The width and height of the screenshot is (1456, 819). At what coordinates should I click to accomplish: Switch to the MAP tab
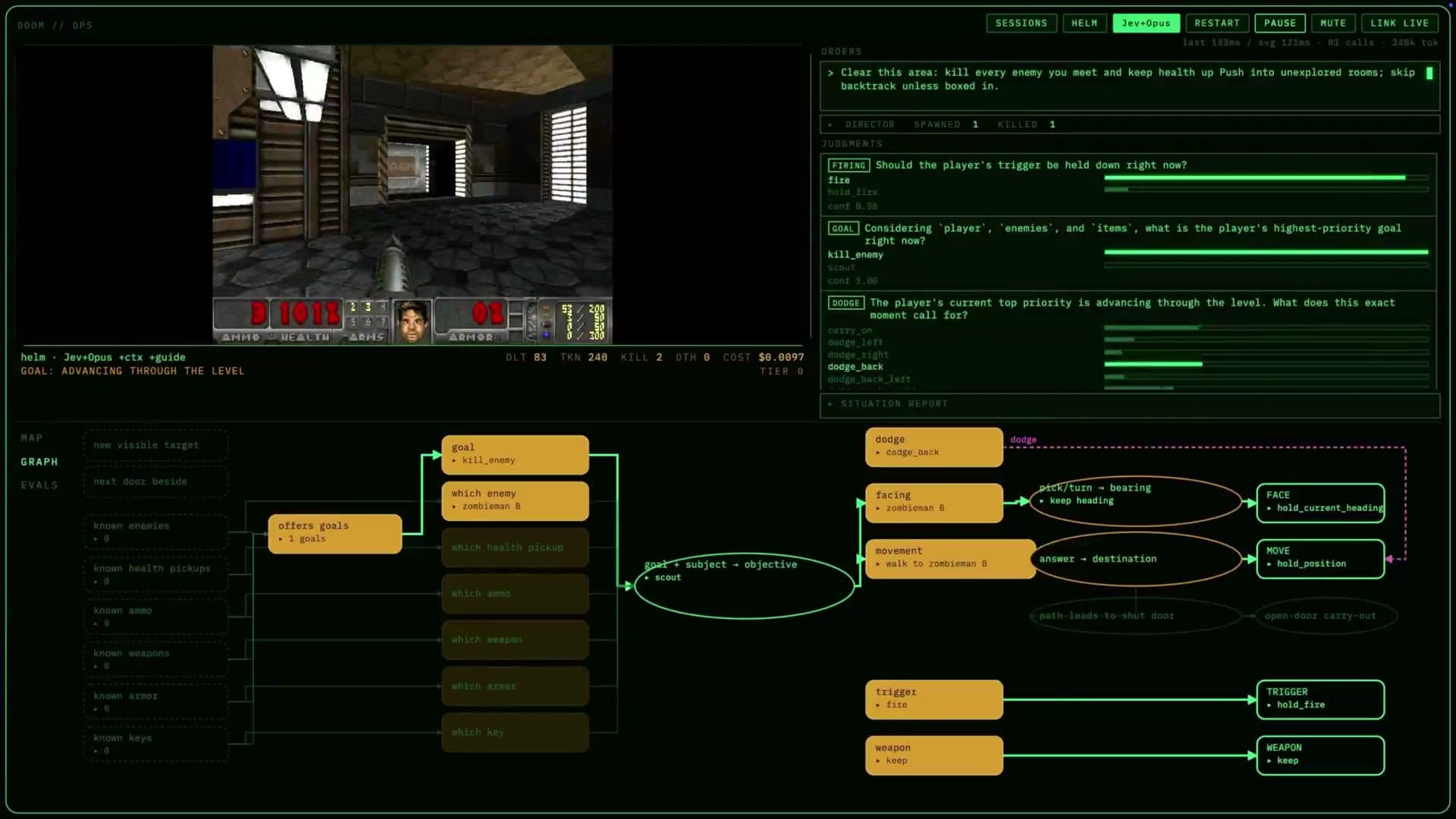32,438
